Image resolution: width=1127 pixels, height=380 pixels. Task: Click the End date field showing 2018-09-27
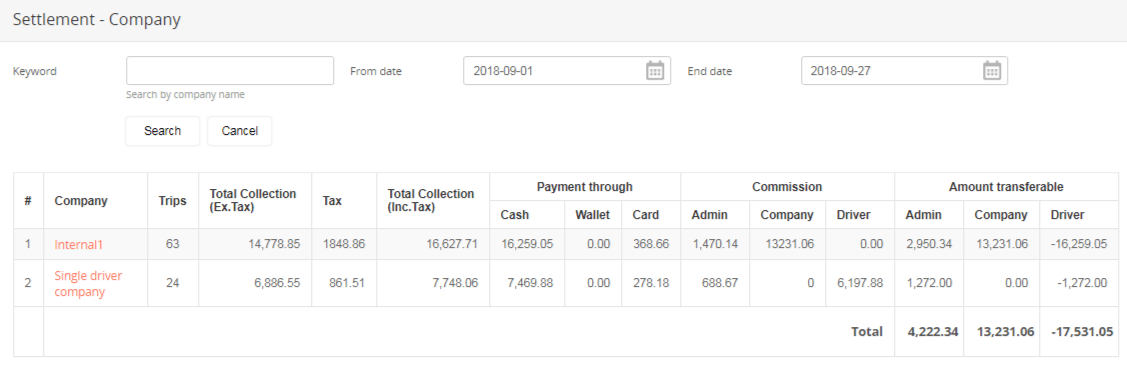point(904,70)
